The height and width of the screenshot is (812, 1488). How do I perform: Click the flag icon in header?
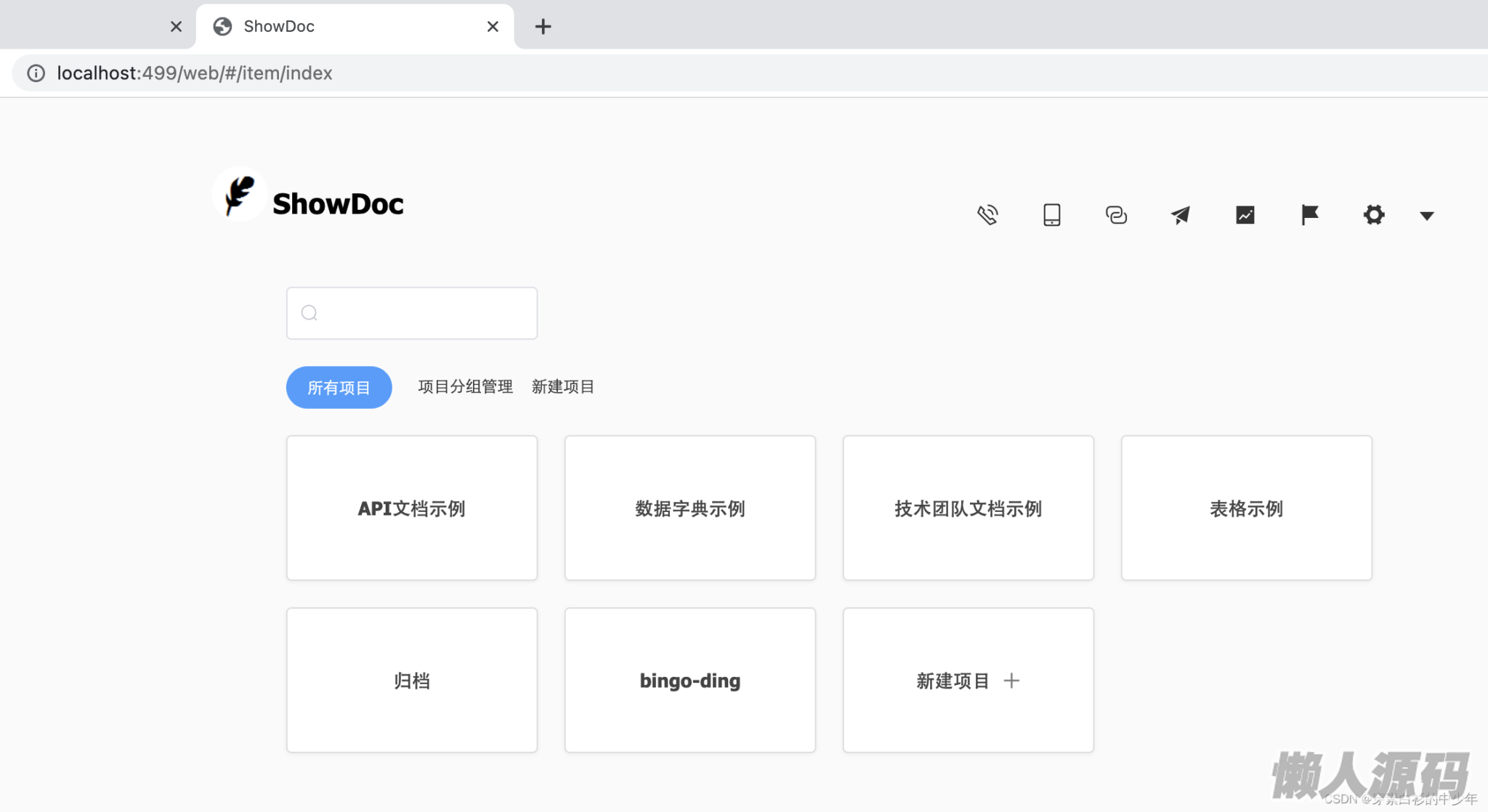tap(1309, 215)
